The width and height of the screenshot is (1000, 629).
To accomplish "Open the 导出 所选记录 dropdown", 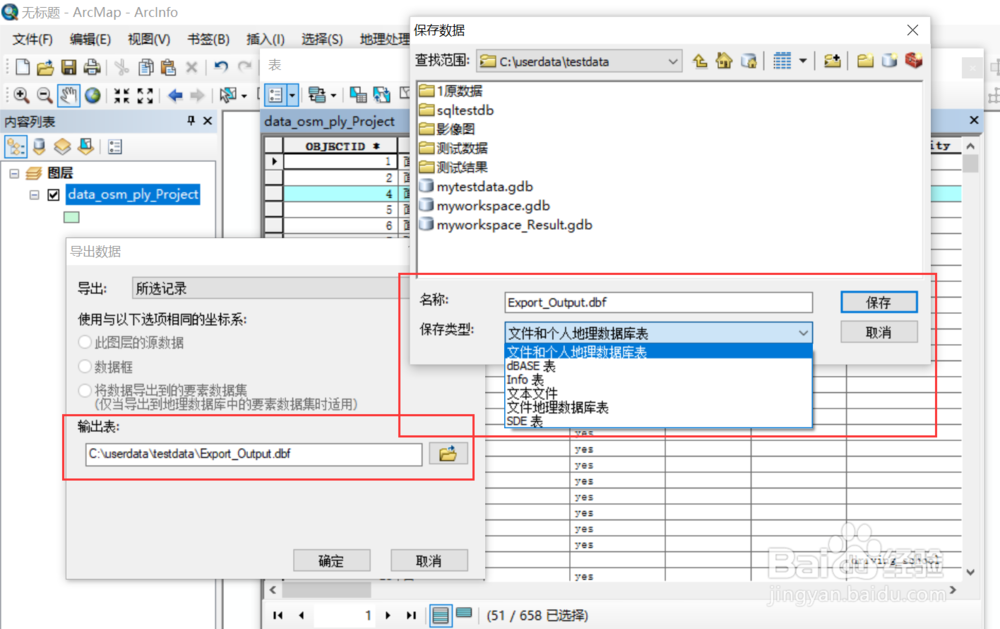I will [270, 288].
